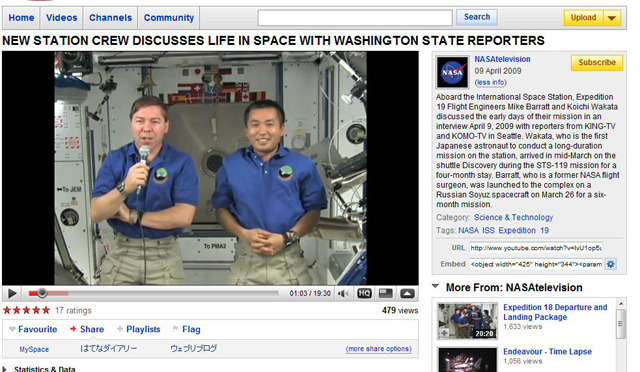
Task: Open Community tab
Action: point(169,18)
